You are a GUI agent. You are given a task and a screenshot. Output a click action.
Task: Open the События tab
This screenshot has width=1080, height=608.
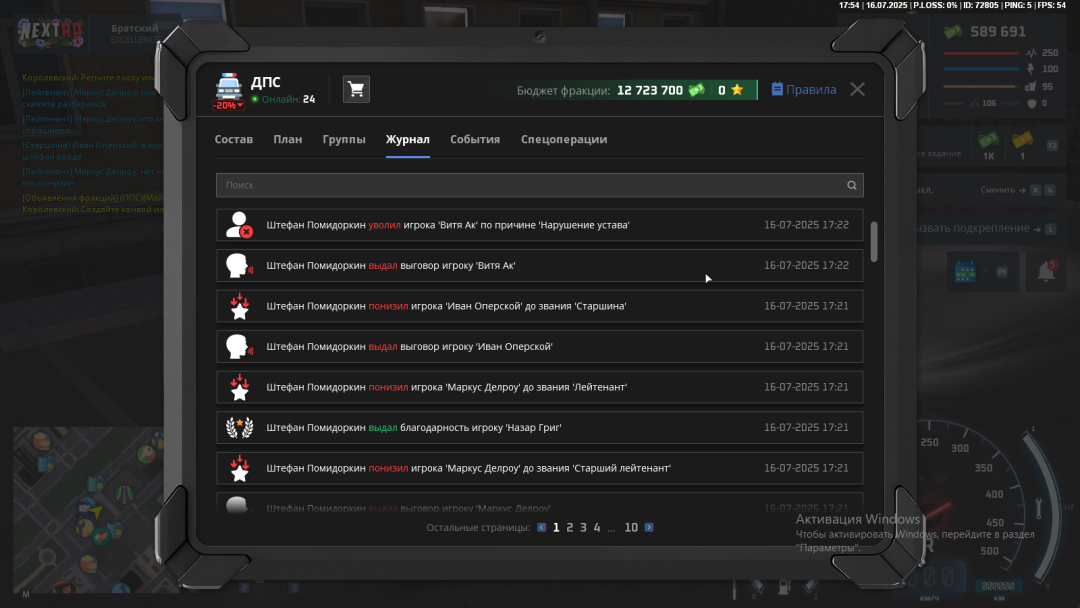pyautogui.click(x=475, y=139)
